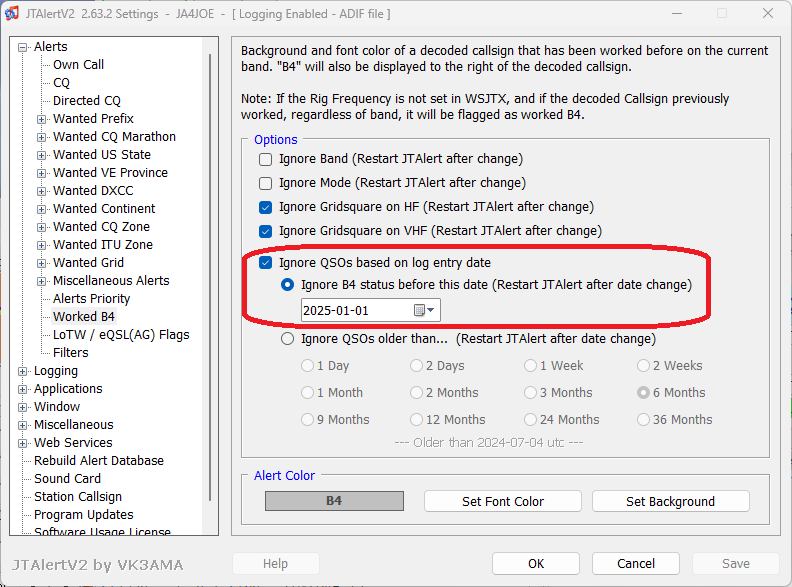Click the B4 alert color preview
Image resolution: width=792 pixels, height=587 pixels.
click(334, 501)
